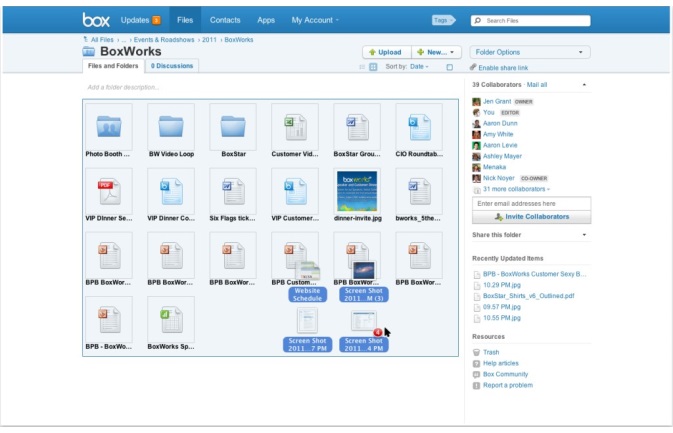Click collaborator Amy White

[x=498, y=134]
